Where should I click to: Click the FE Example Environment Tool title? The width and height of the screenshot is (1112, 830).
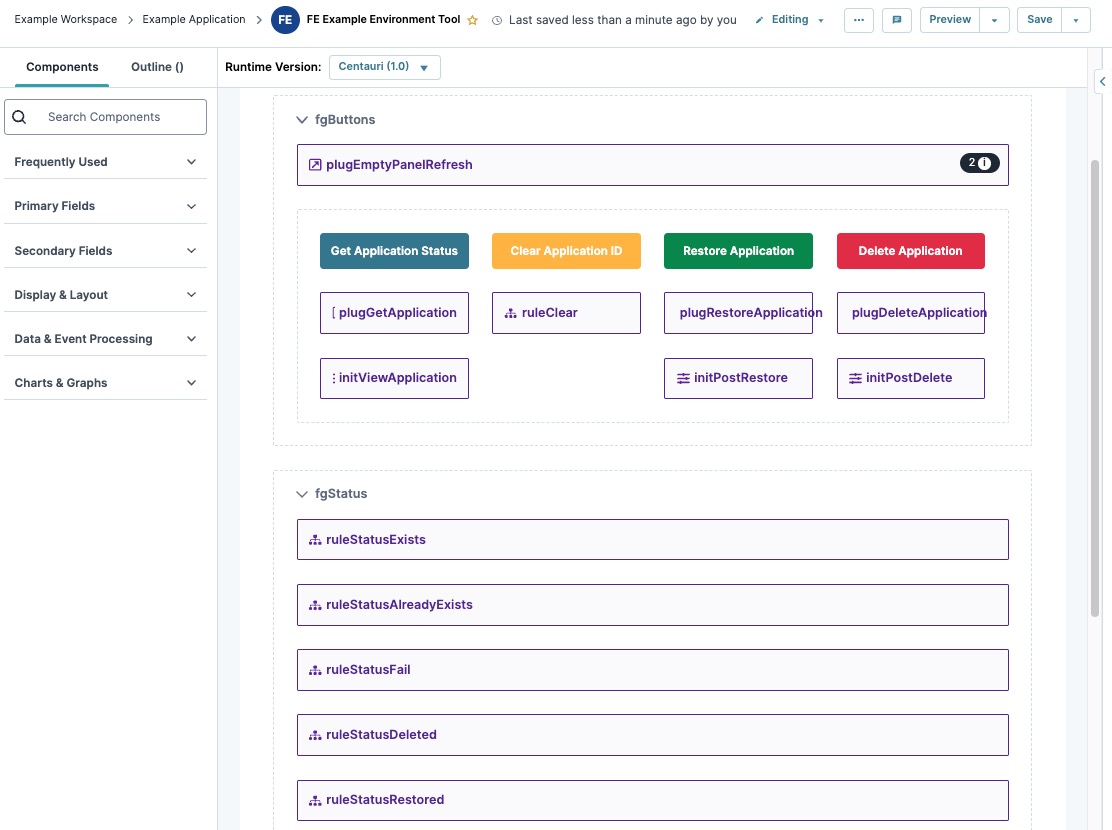click(383, 20)
